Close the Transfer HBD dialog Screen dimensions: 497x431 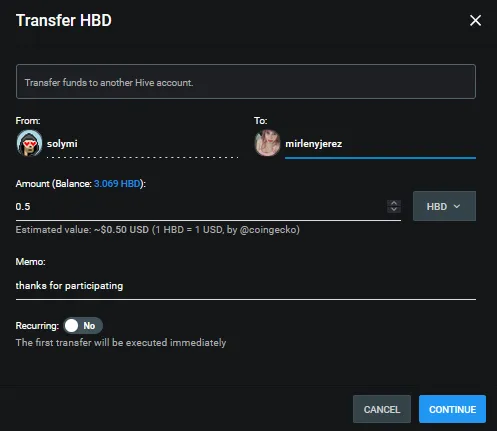(475, 20)
